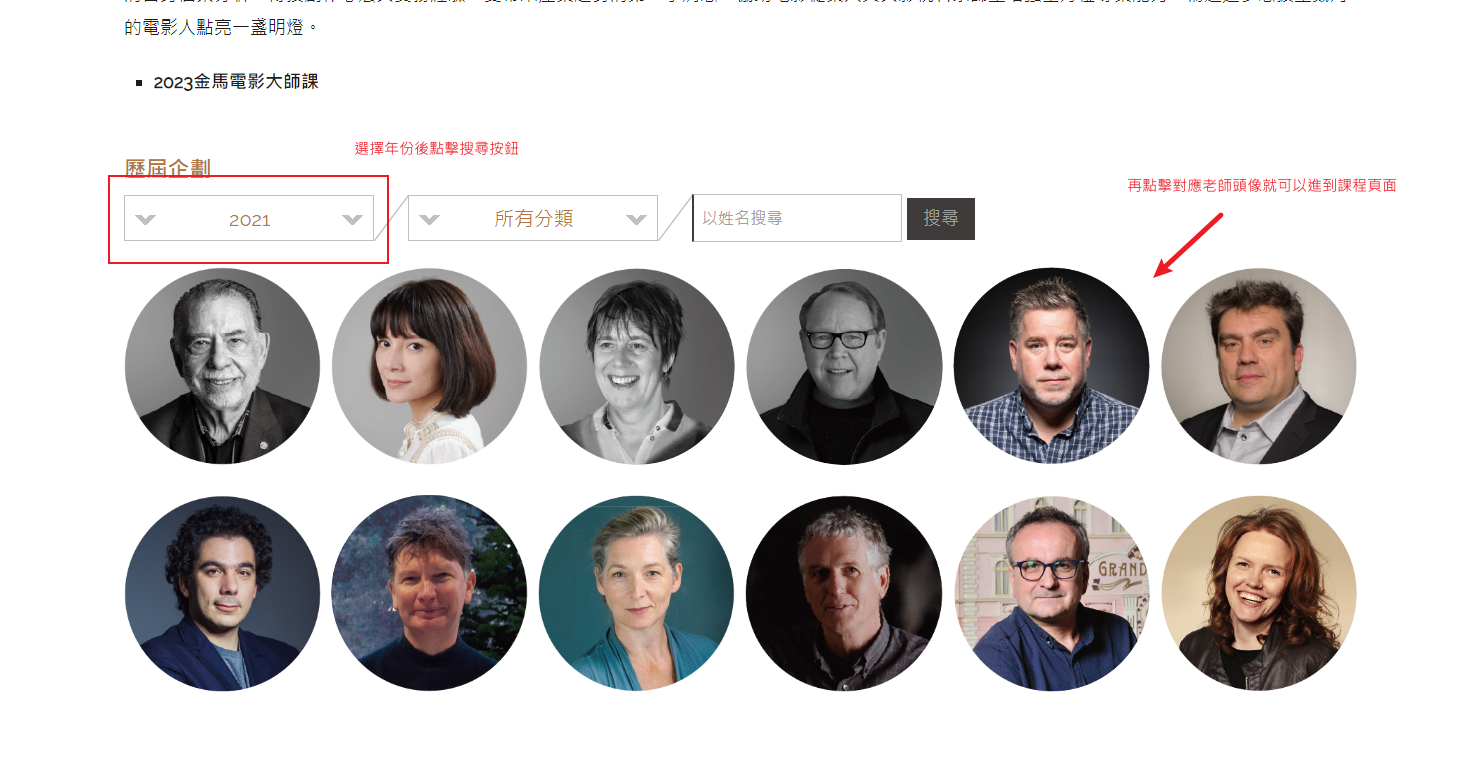Viewport: 1478px width, 771px height.
Task: Select short-haired smiling woman black-and-white portrait
Action: (637, 366)
